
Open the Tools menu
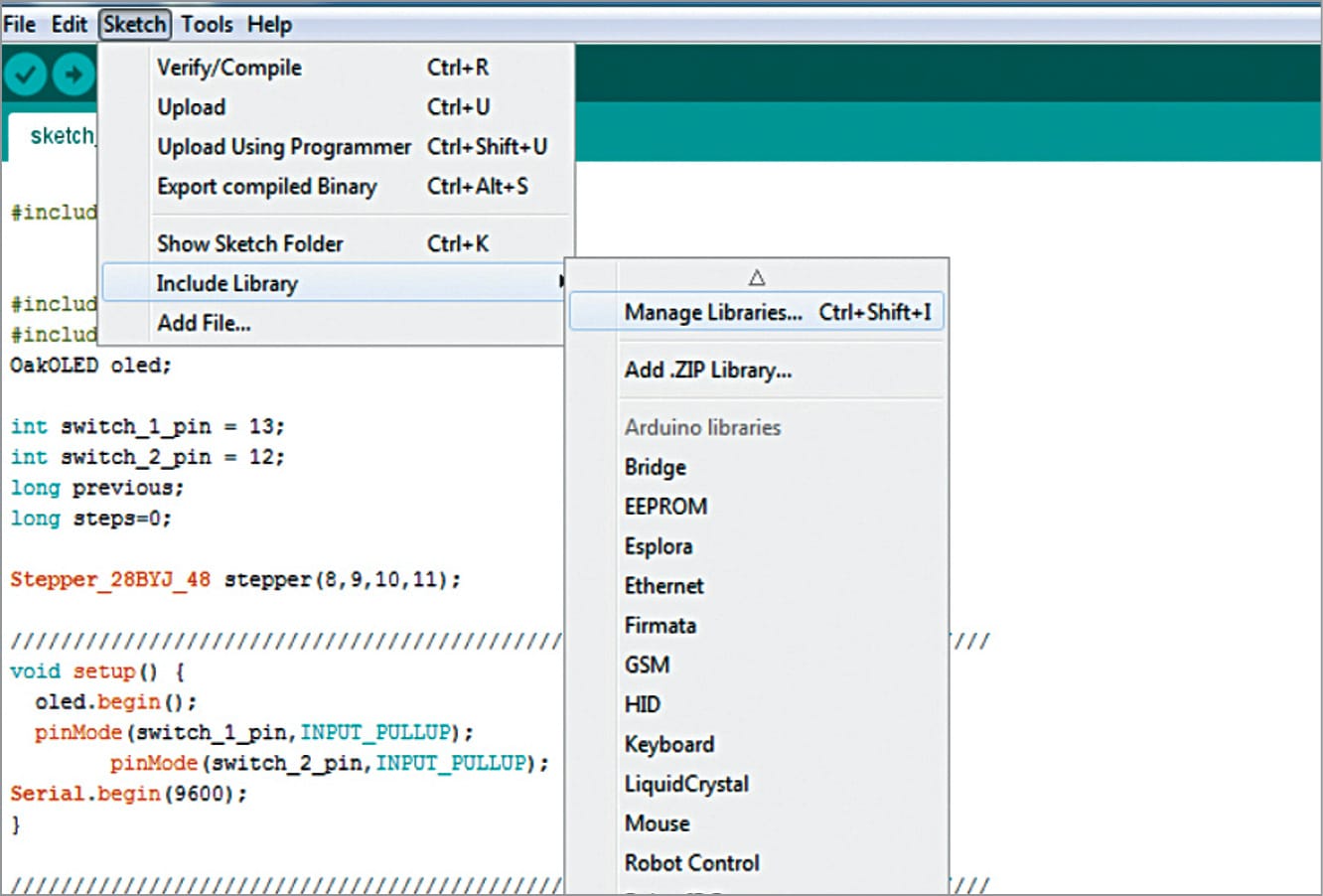[x=207, y=24]
